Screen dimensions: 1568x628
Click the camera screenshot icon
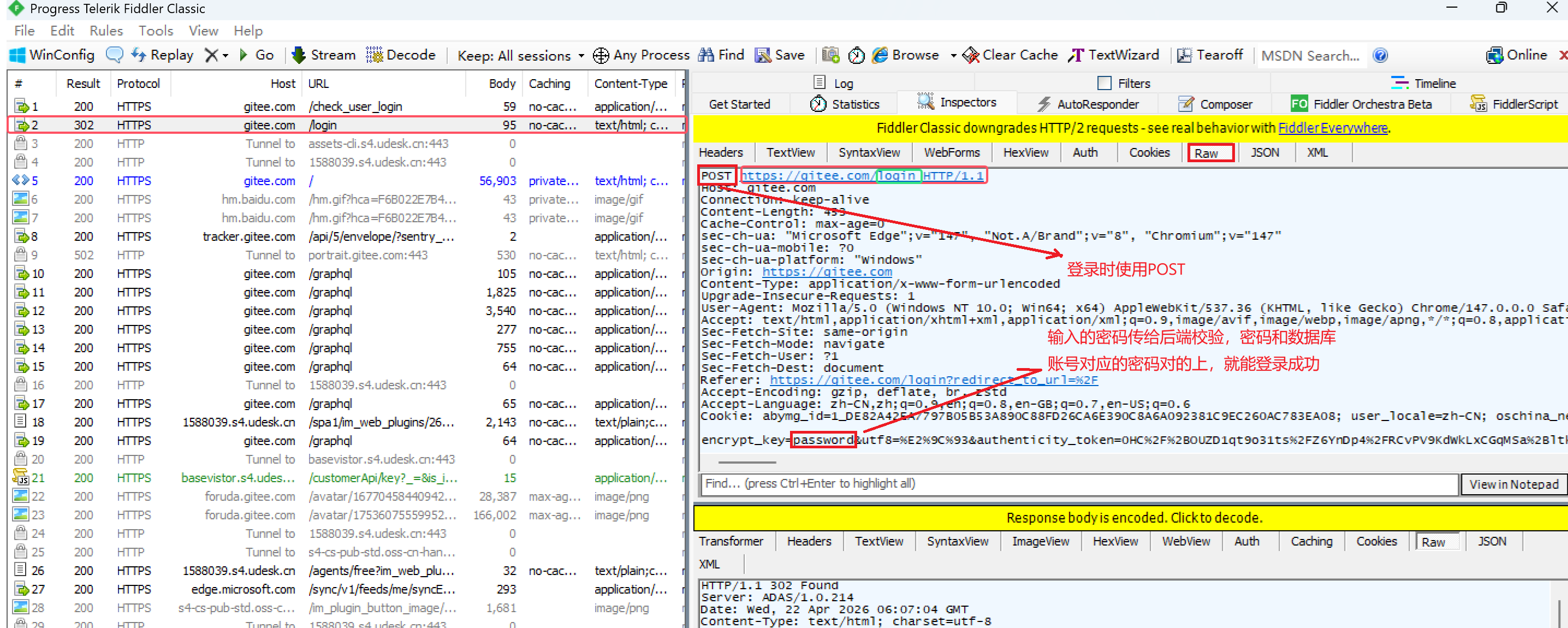[x=831, y=55]
